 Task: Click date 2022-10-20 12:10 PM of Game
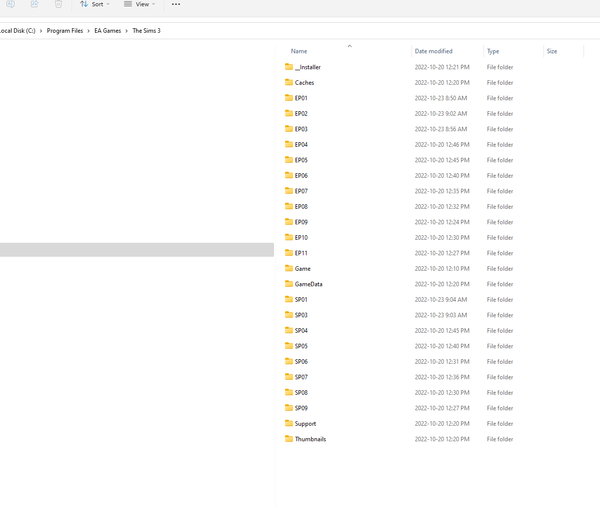(442, 269)
